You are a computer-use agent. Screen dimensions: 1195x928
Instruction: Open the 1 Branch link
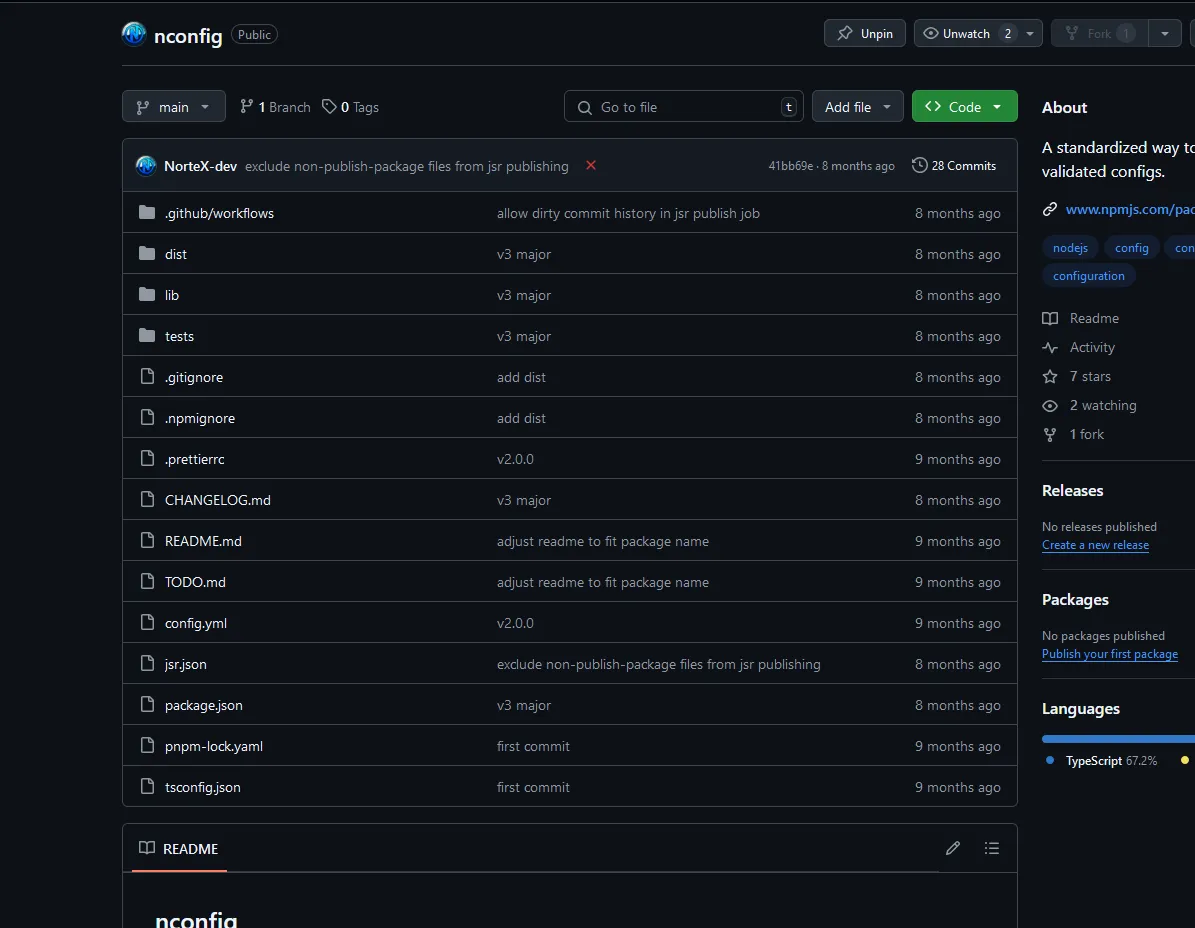pyautogui.click(x=275, y=107)
